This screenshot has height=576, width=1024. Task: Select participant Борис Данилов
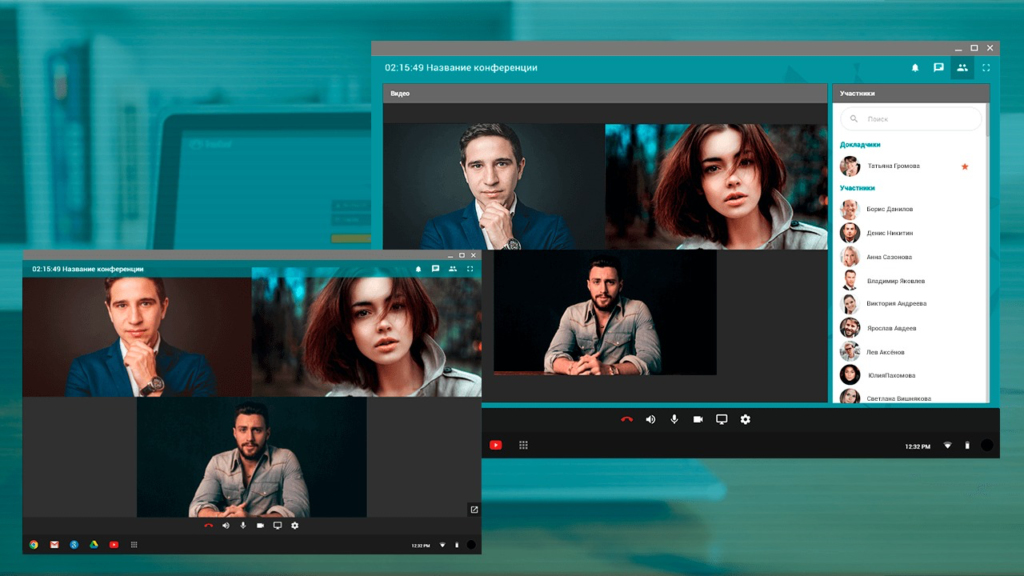click(889, 209)
